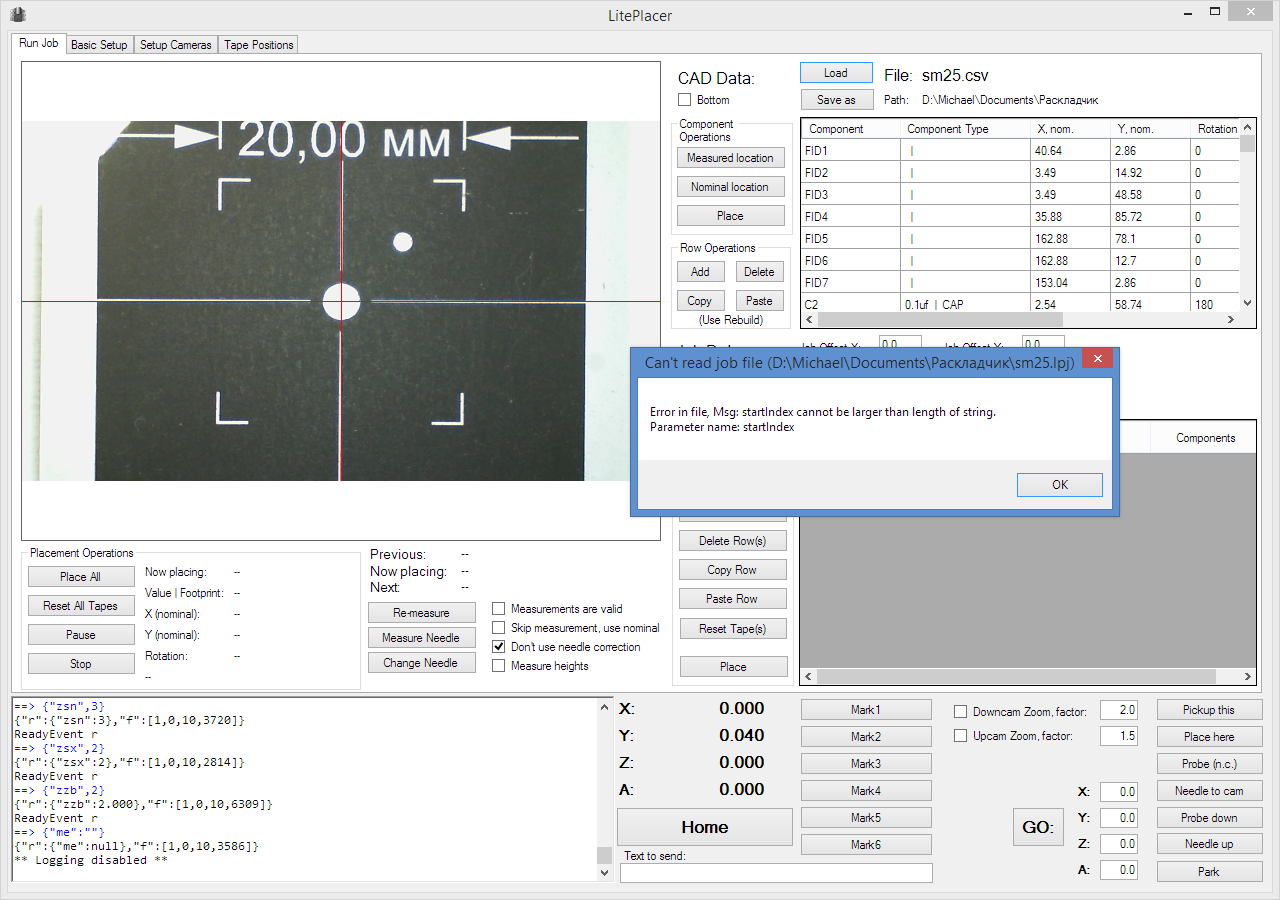The height and width of the screenshot is (900, 1280).
Task: Click the GO: button
Action: (x=1038, y=828)
